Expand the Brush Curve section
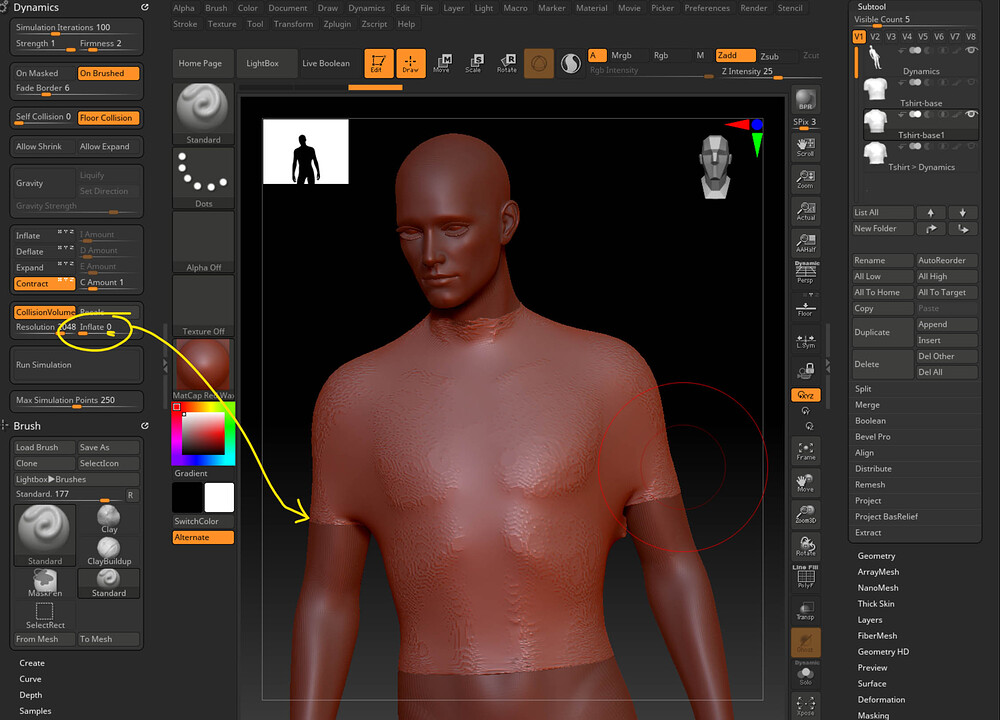1000x720 pixels. coord(30,679)
